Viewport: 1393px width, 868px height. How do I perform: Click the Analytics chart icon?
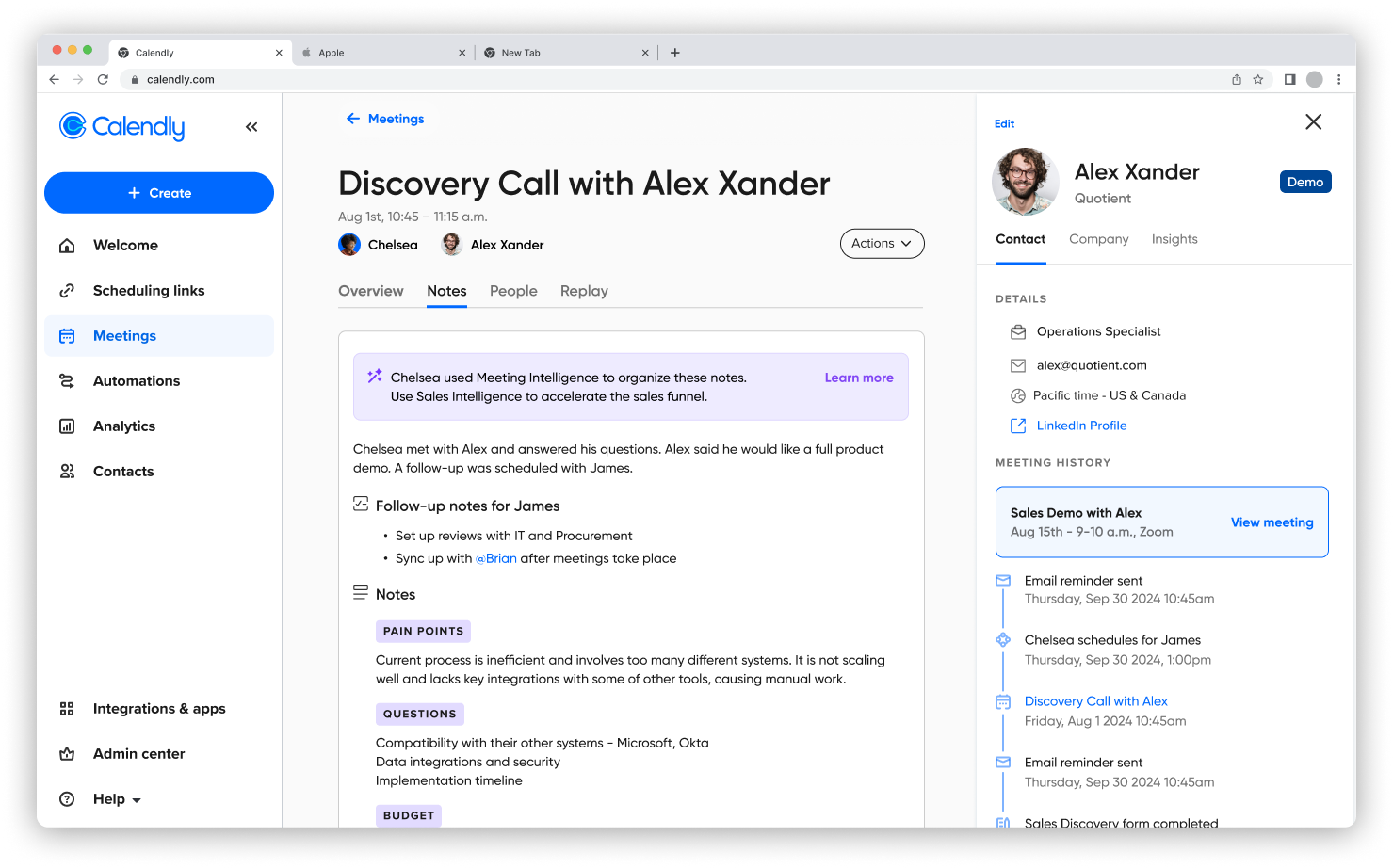[x=67, y=426]
